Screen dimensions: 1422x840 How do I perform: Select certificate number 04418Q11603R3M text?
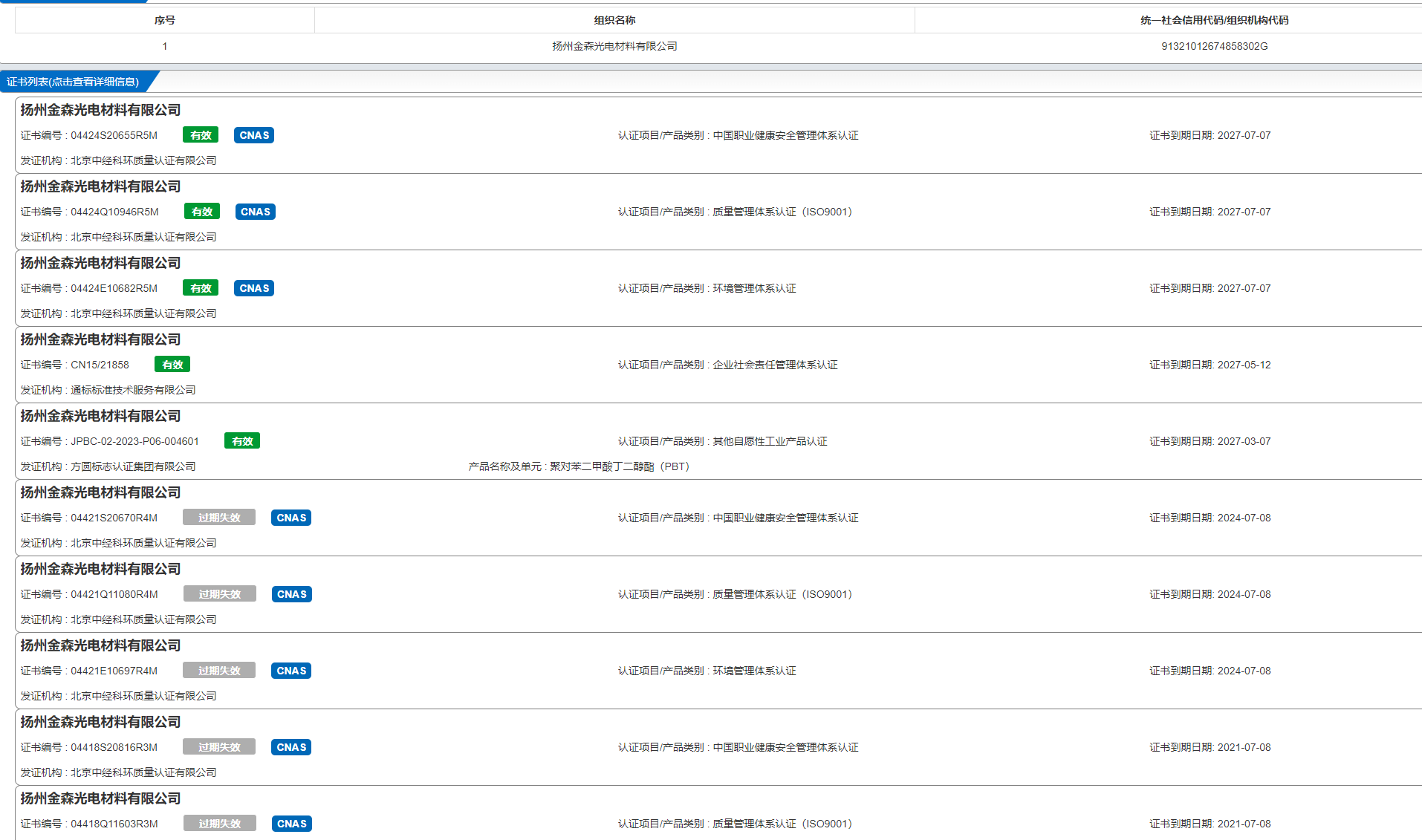(114, 824)
